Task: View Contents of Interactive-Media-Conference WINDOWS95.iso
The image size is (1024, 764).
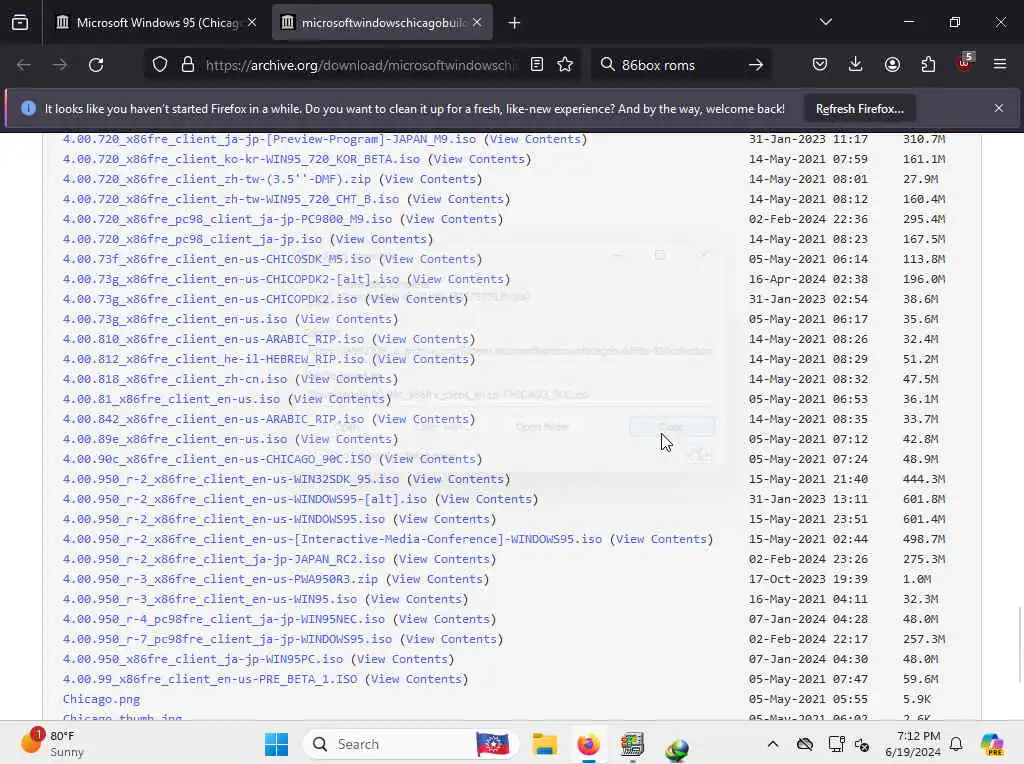Action: [x=662, y=539]
